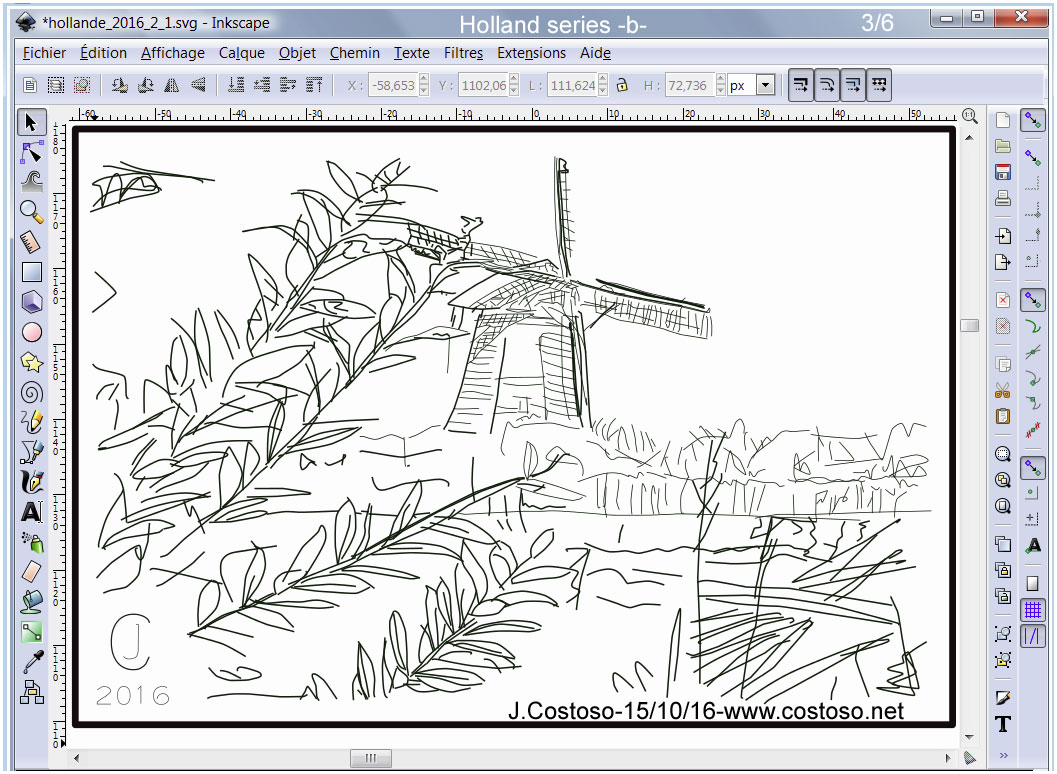
Task: Activate the star and polygon tool
Action: 31,362
